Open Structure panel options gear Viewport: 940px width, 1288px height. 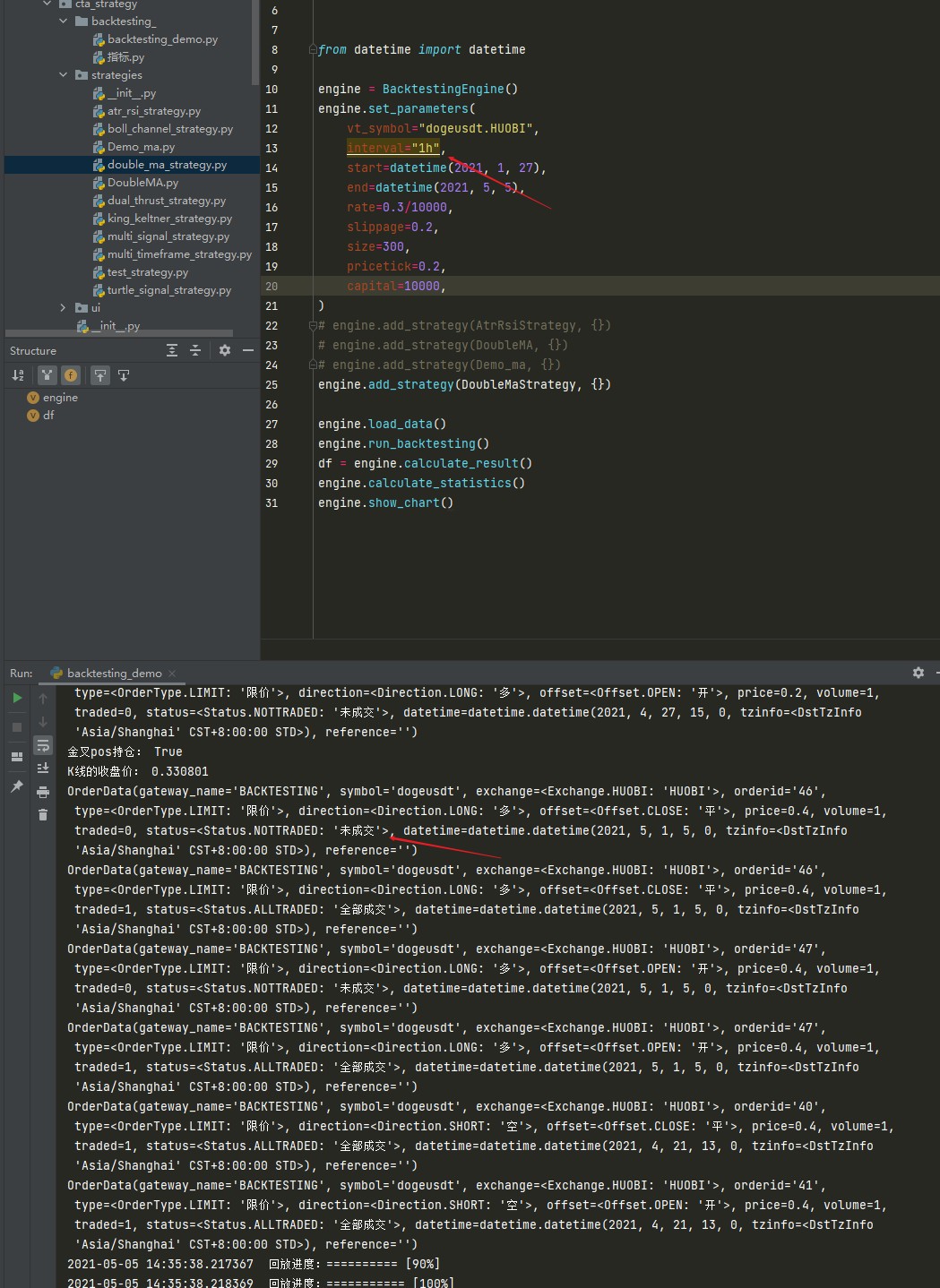[x=225, y=350]
